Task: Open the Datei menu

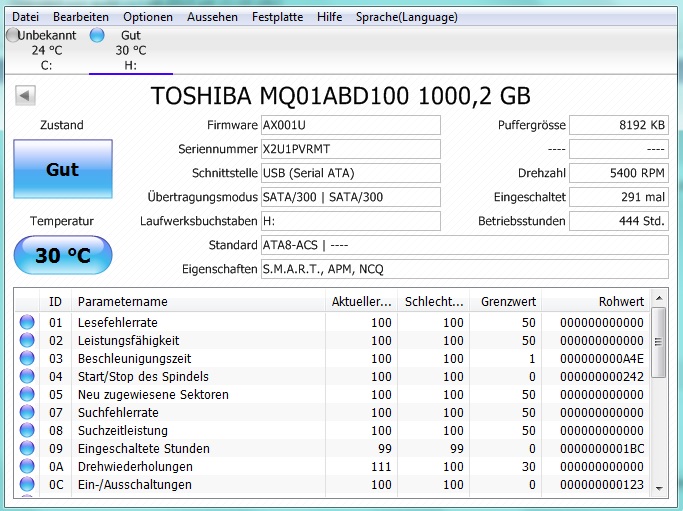Action: (25, 17)
